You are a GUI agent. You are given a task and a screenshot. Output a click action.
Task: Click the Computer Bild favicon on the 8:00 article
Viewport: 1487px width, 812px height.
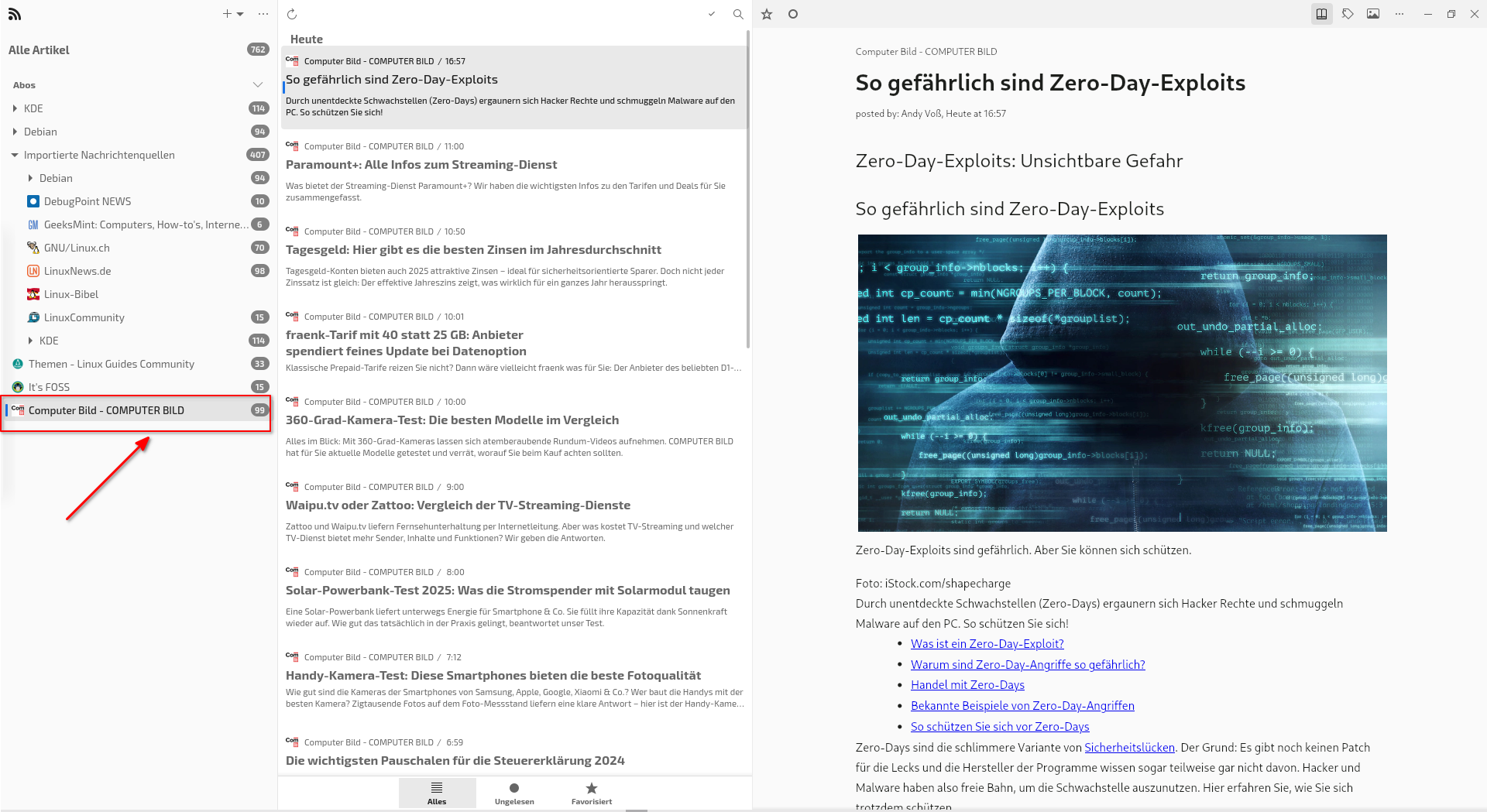point(292,571)
